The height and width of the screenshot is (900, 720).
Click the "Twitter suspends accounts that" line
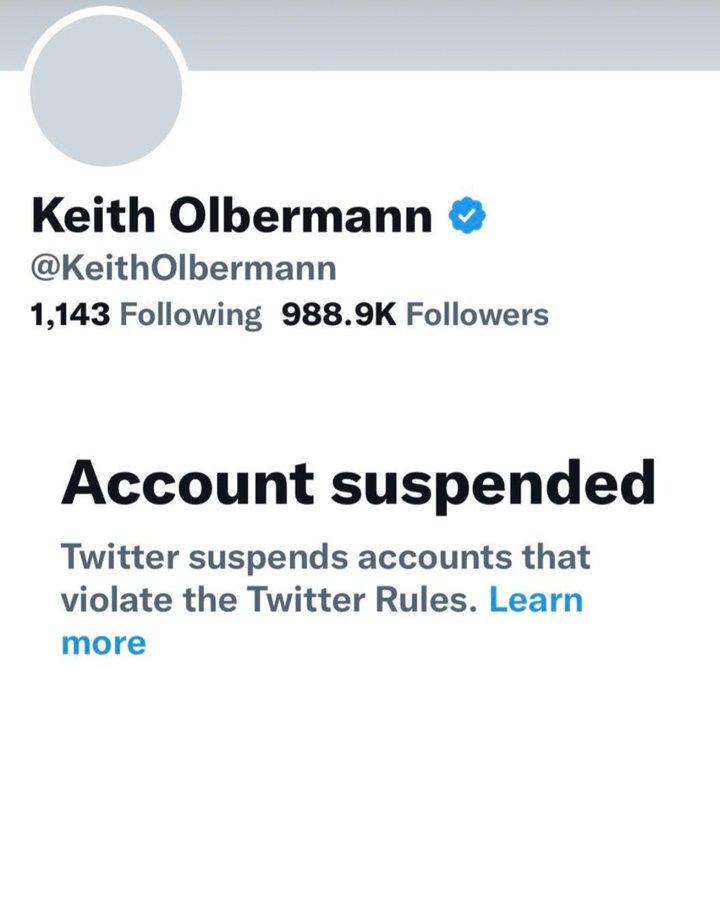[325, 556]
